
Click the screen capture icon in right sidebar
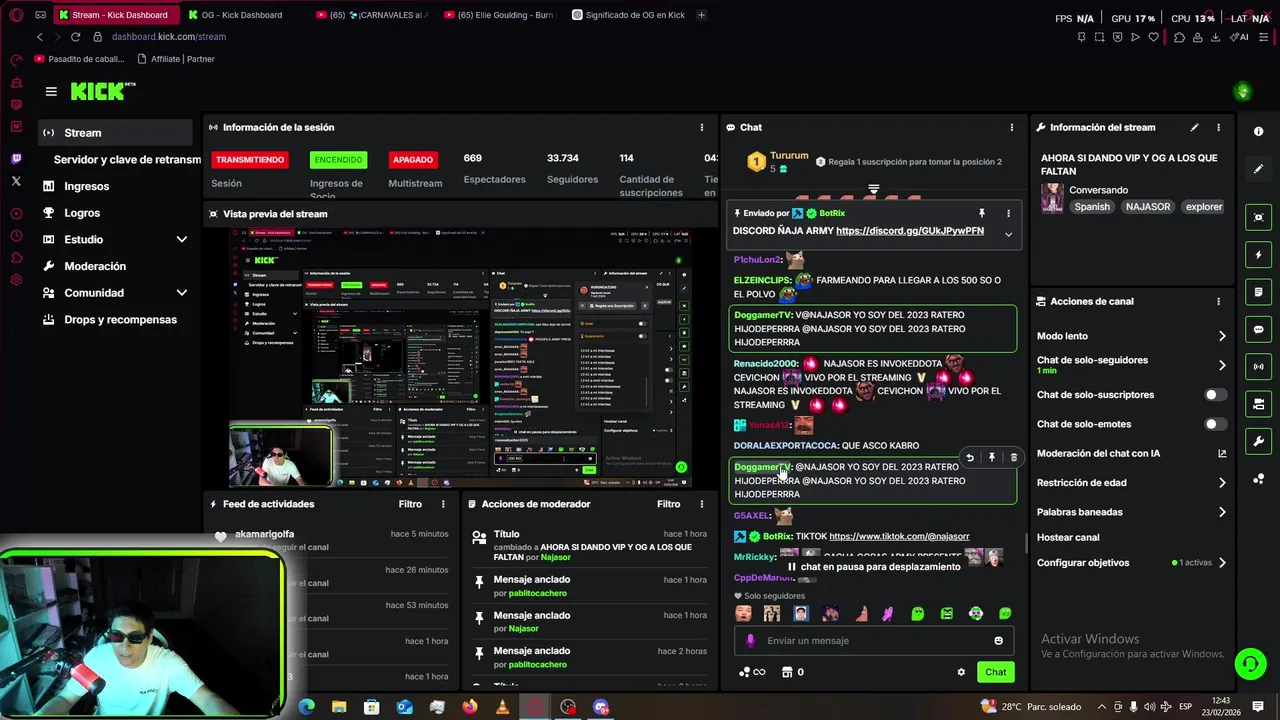tap(1258, 217)
